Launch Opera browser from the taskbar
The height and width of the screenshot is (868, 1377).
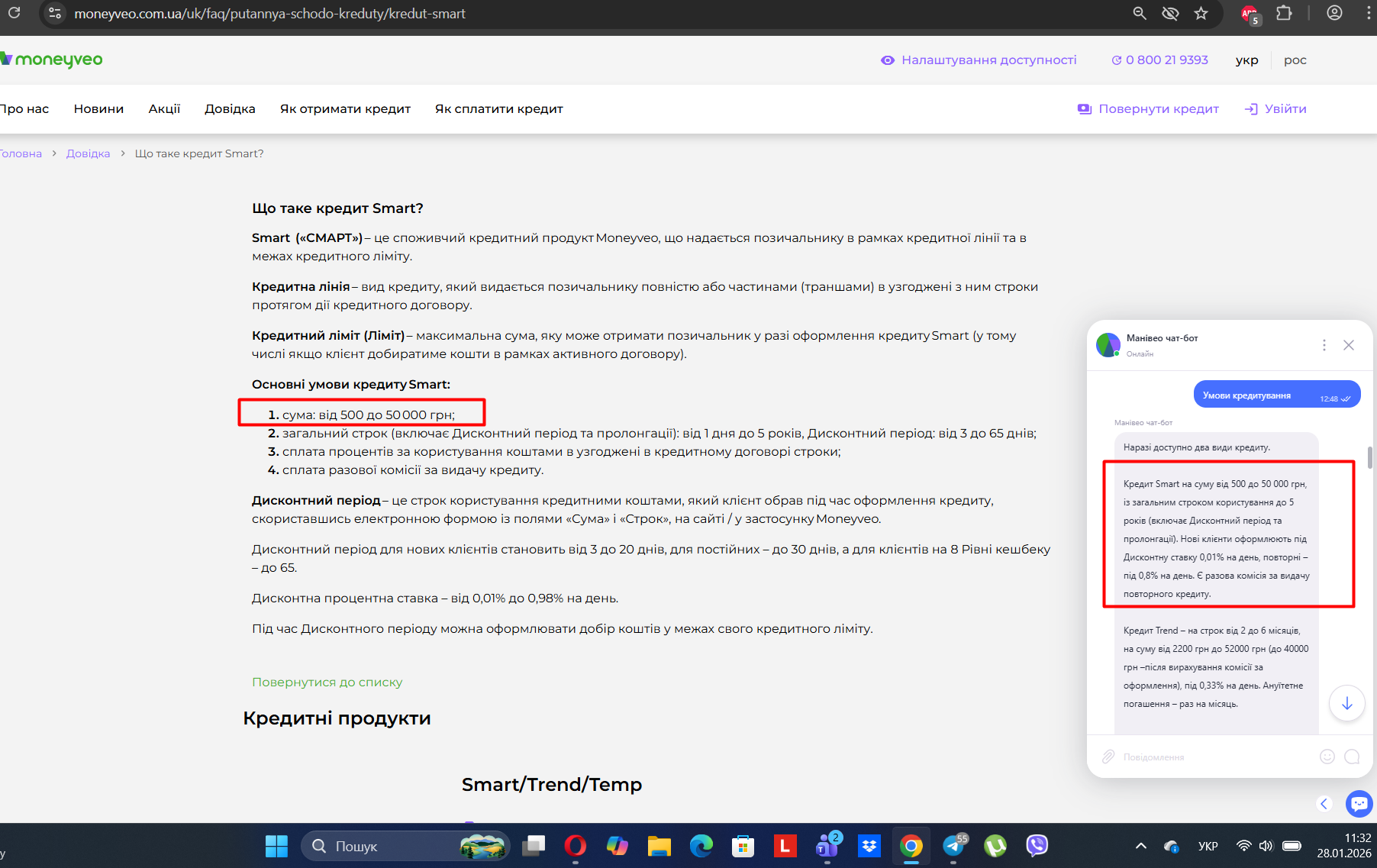[576, 846]
